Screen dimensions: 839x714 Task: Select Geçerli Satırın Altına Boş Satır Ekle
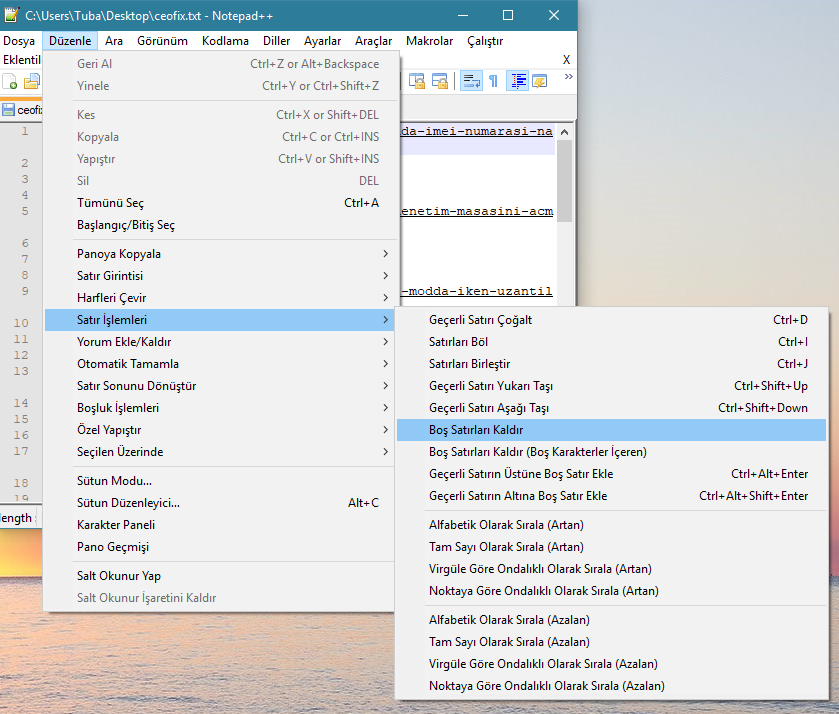(x=612, y=496)
